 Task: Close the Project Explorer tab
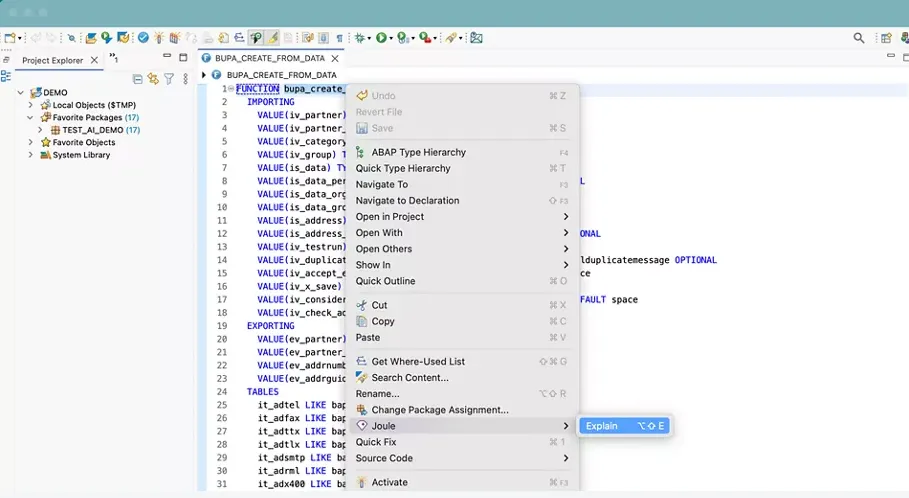tap(95, 60)
